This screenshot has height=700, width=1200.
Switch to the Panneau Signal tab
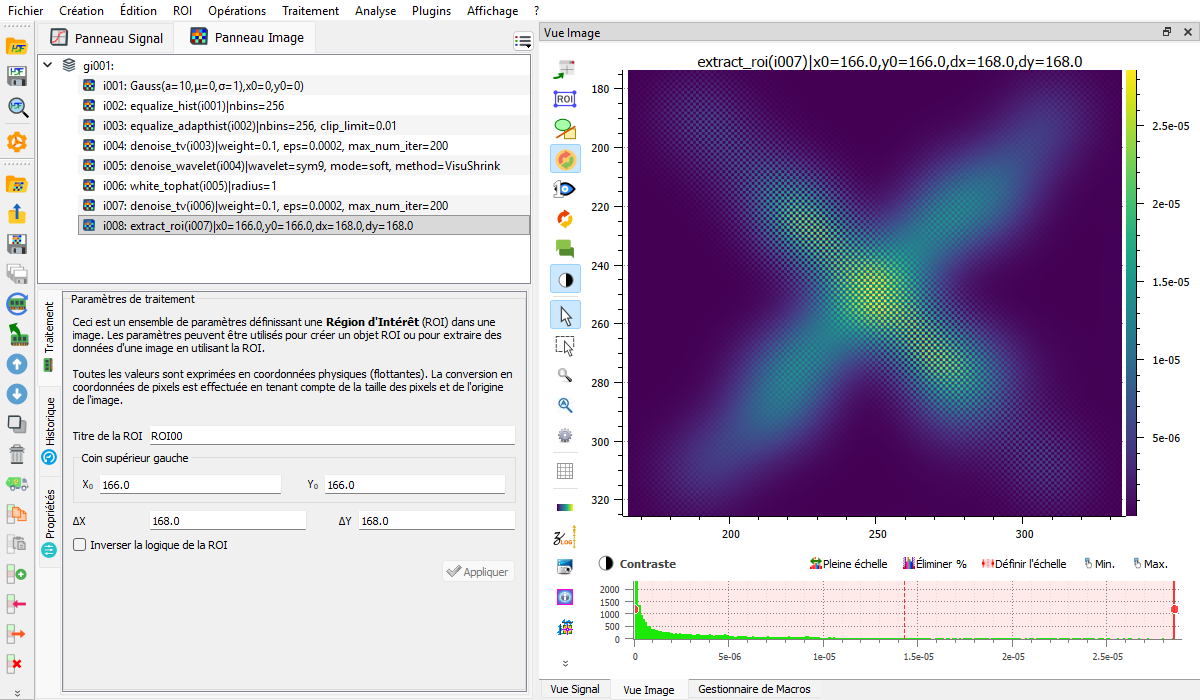pyautogui.click(x=107, y=38)
